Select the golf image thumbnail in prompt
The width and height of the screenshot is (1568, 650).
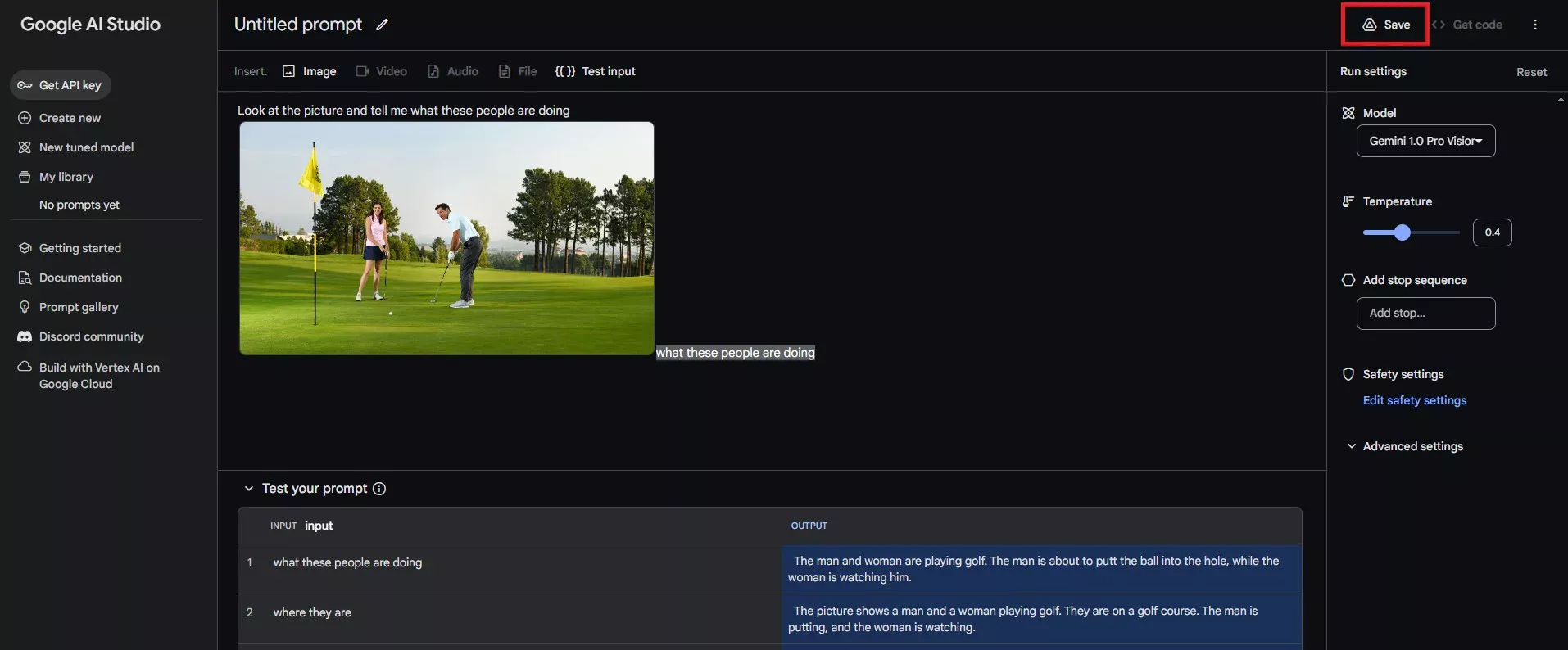[446, 238]
